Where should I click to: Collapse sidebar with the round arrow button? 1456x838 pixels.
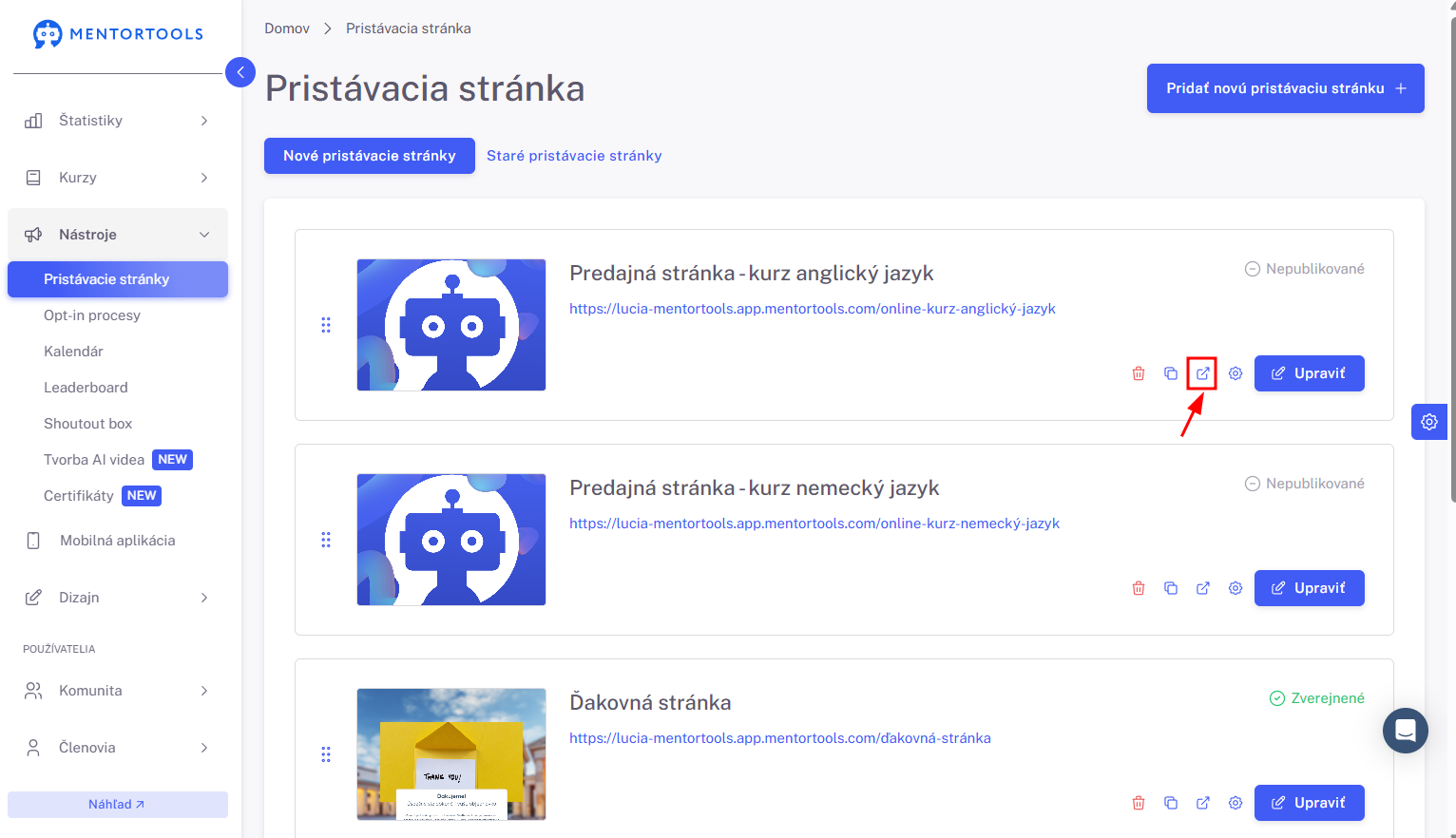click(x=240, y=72)
